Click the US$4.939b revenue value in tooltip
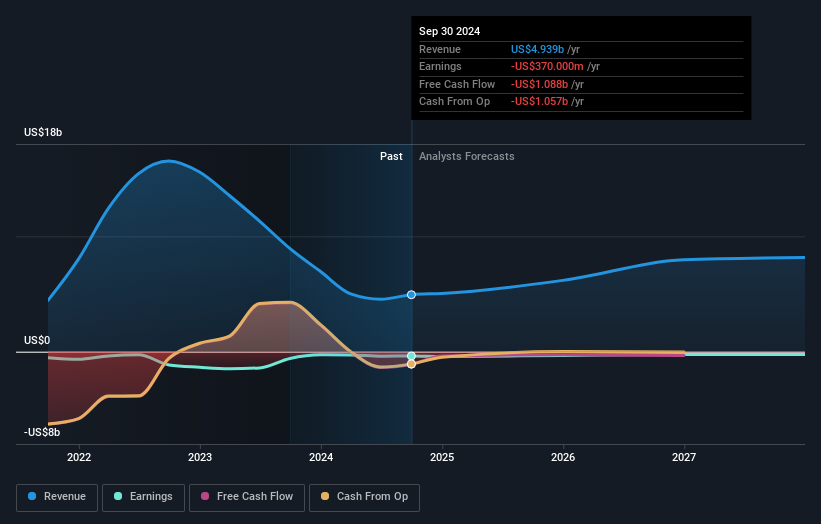This screenshot has height=524, width=821. 537,49
